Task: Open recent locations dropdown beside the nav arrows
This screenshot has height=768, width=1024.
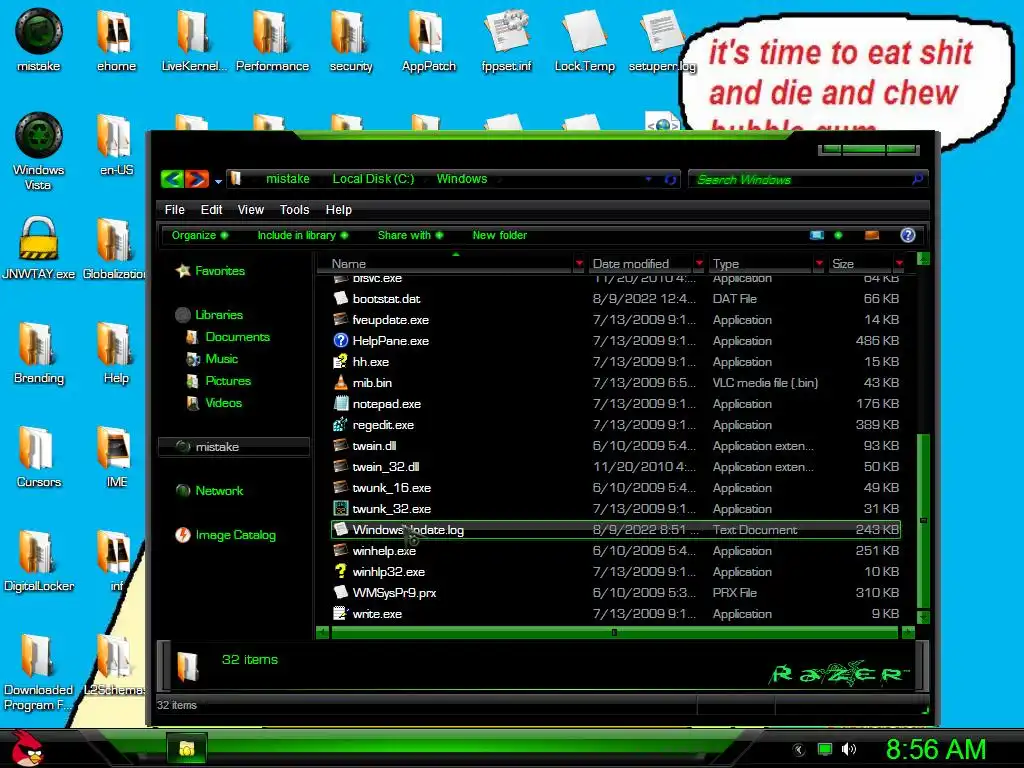Action: [218, 181]
